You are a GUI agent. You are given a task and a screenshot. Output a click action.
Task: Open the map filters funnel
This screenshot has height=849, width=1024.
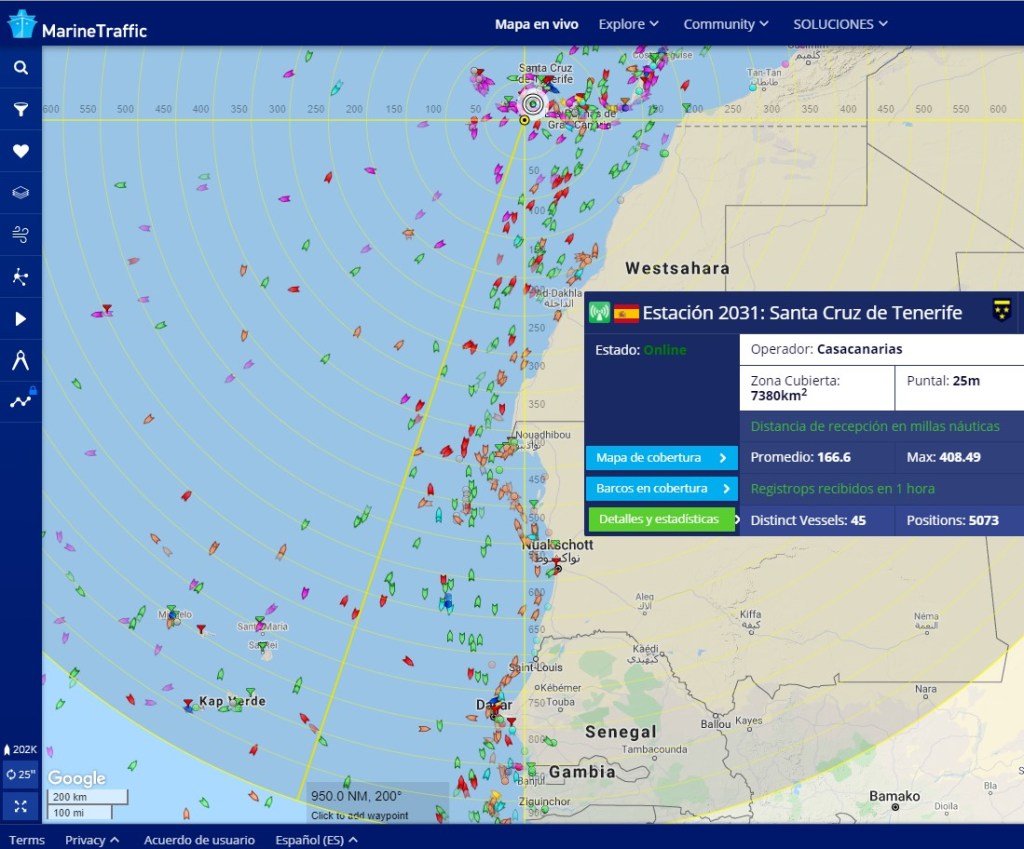tap(21, 110)
